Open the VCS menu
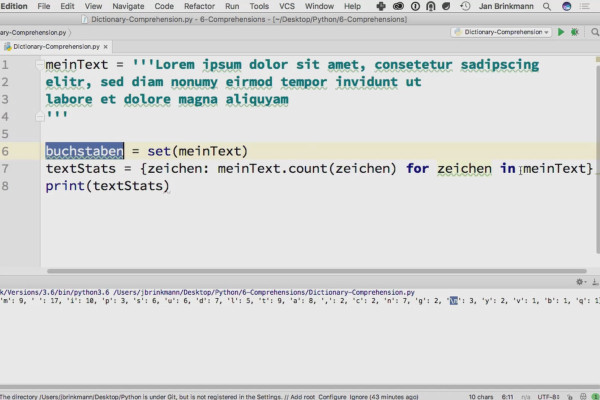Screen dimensions: 600x400 [287, 6]
